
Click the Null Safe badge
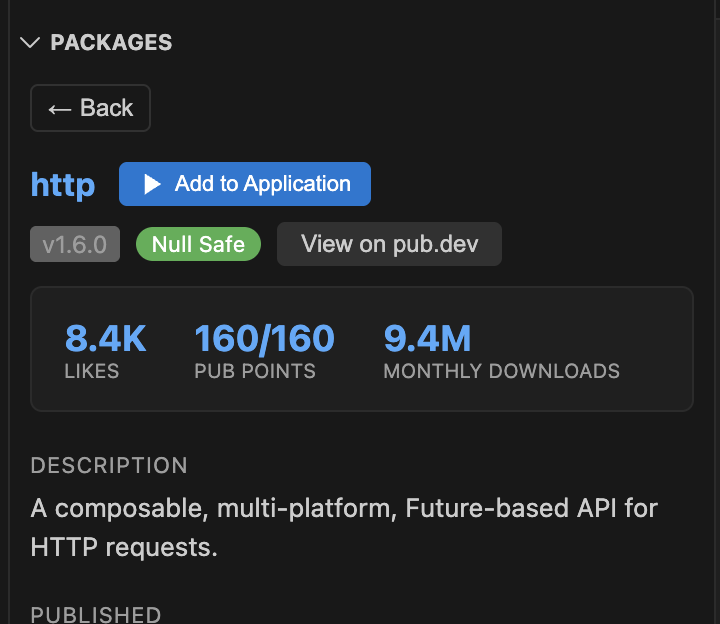click(198, 244)
